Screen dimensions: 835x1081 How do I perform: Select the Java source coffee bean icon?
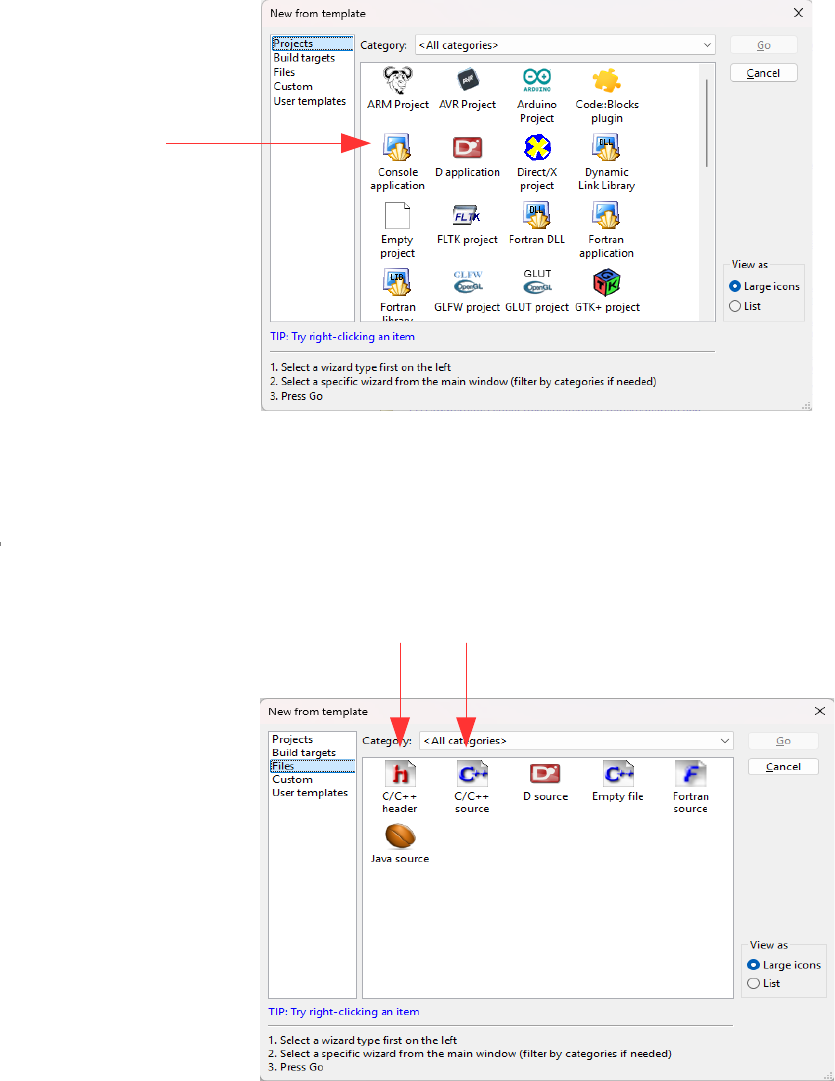[400, 836]
